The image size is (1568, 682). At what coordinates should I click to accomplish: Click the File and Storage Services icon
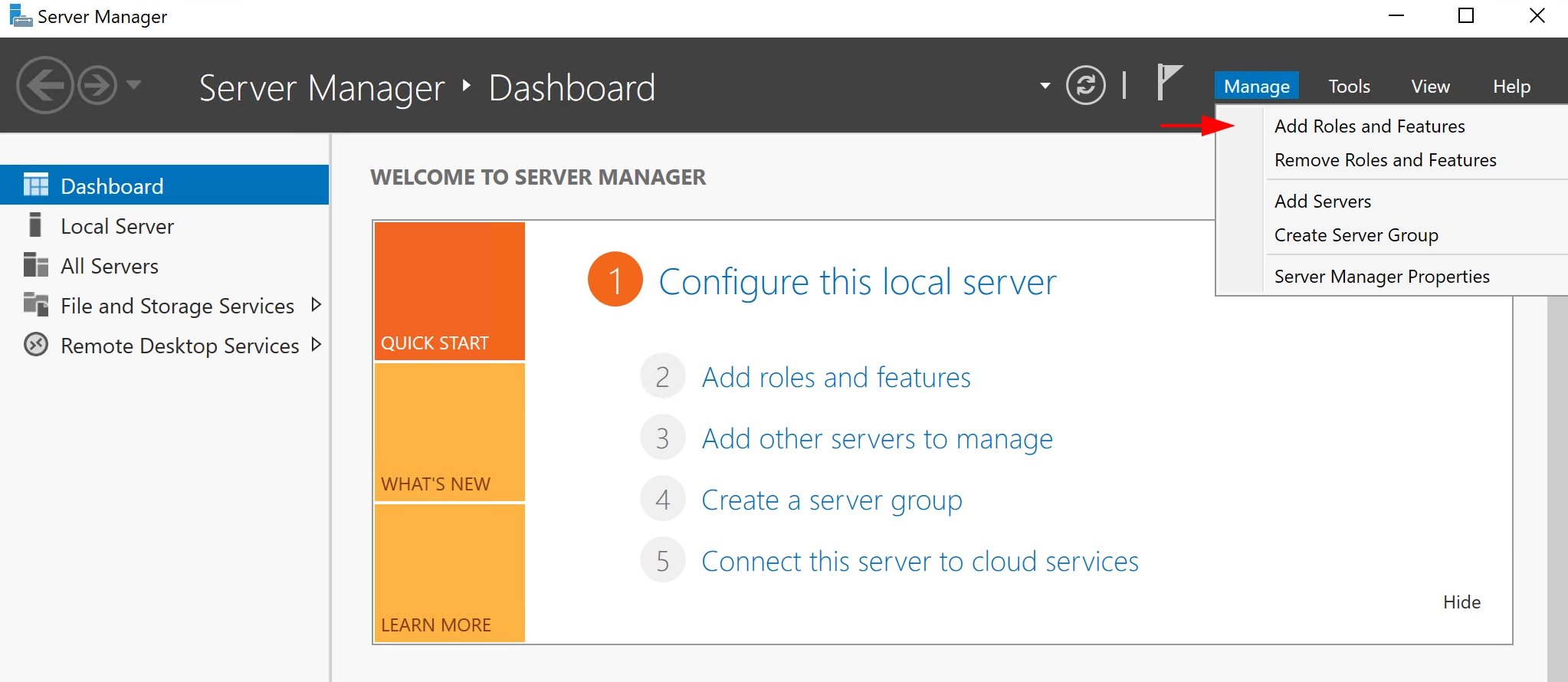pyautogui.click(x=36, y=305)
